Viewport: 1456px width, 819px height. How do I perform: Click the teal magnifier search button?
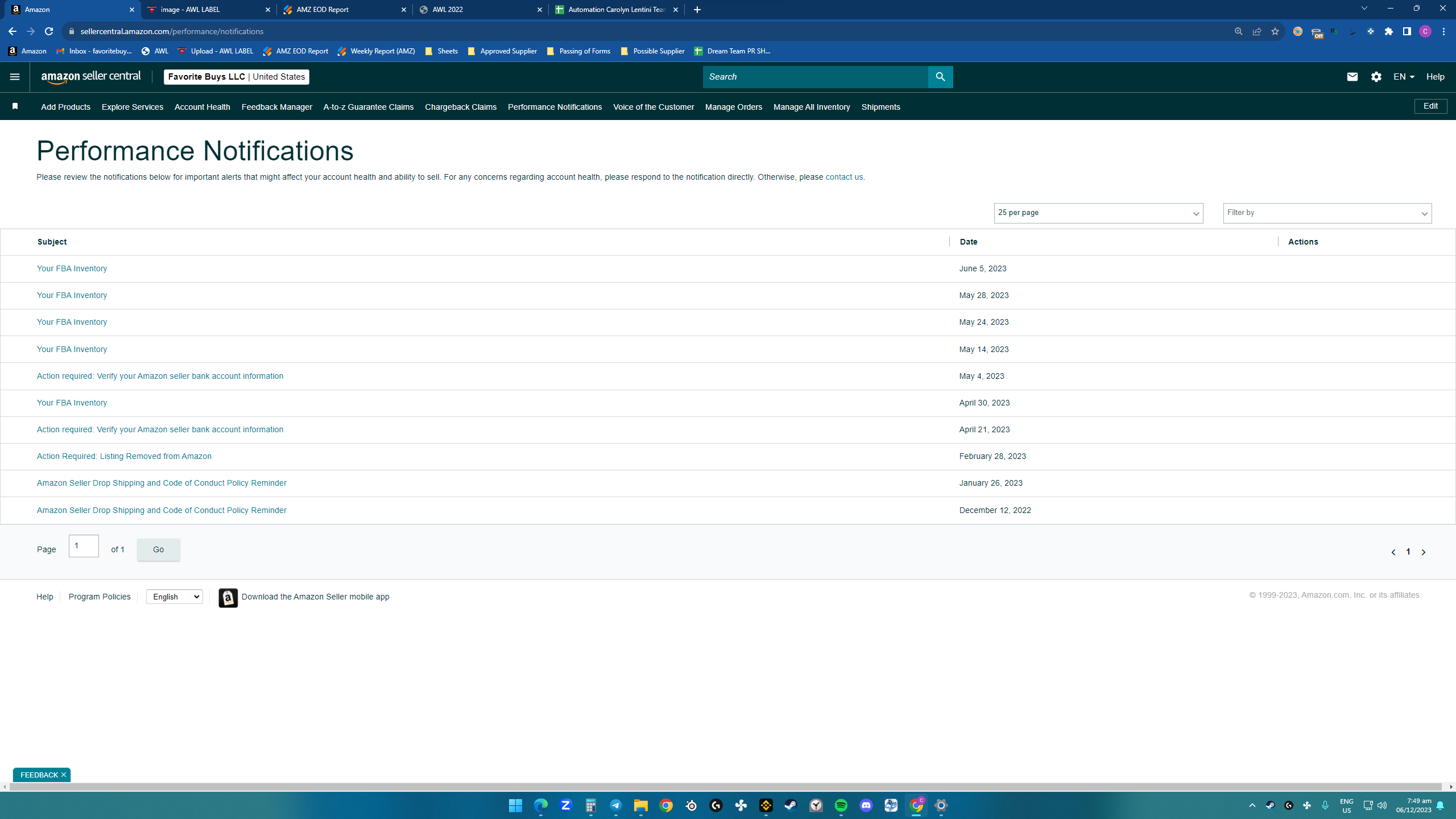(940, 77)
